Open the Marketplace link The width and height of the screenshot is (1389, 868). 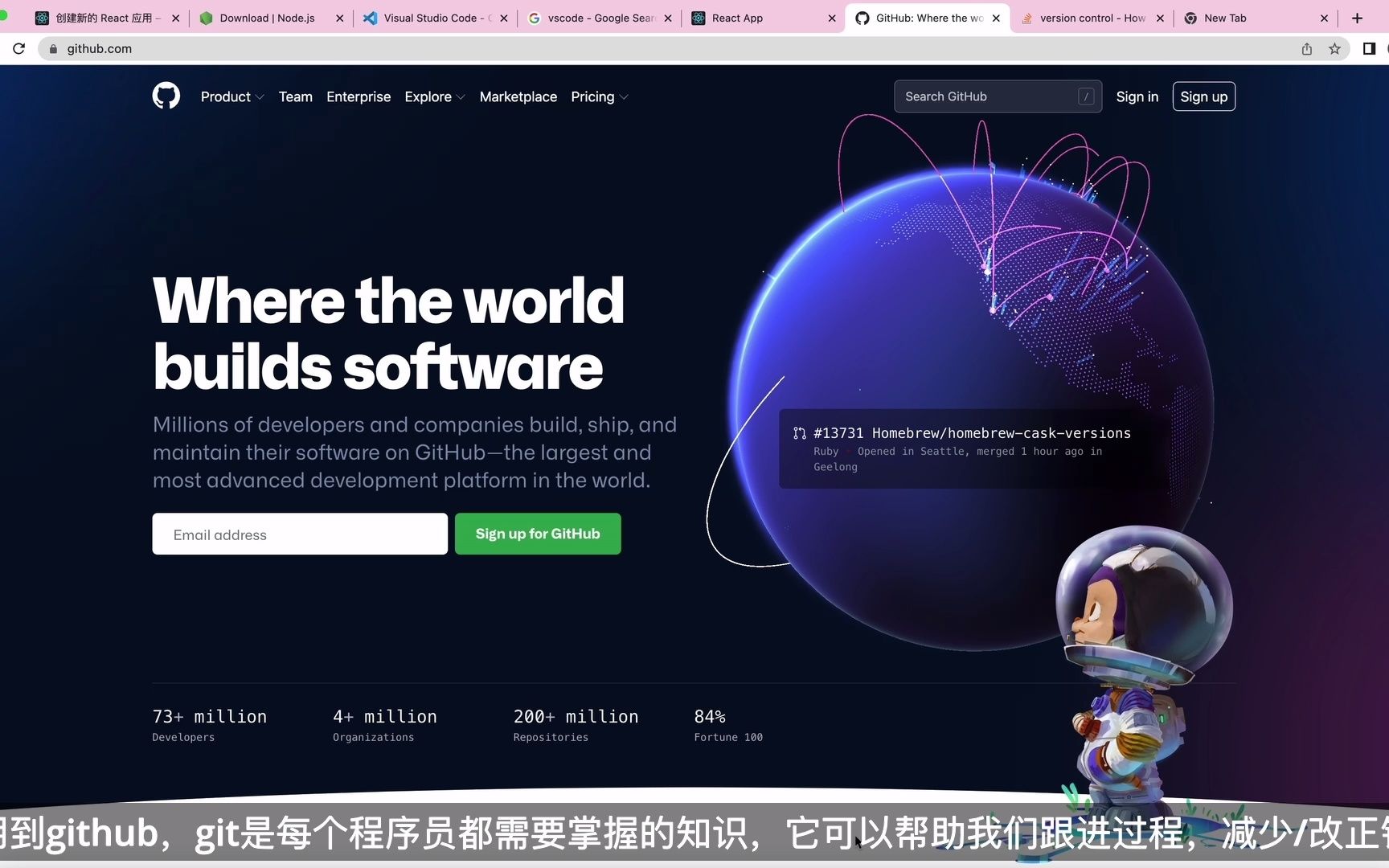(x=518, y=96)
